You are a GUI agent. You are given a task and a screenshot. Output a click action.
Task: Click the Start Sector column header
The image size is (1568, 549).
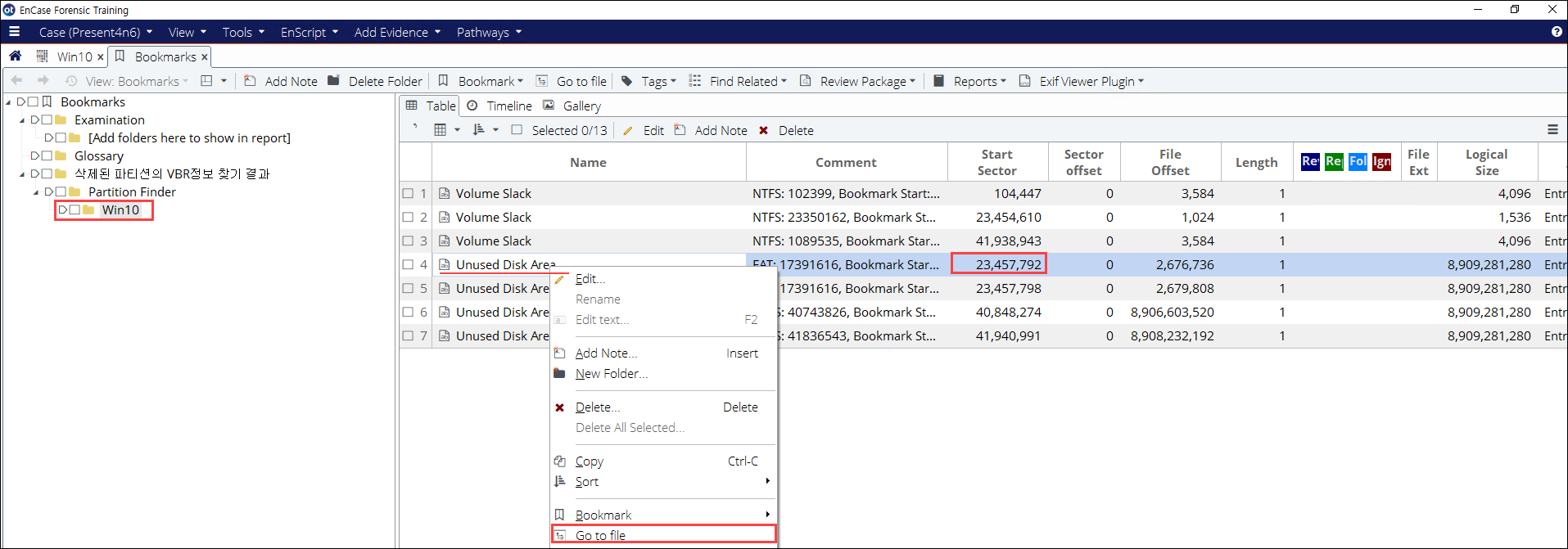pos(997,162)
